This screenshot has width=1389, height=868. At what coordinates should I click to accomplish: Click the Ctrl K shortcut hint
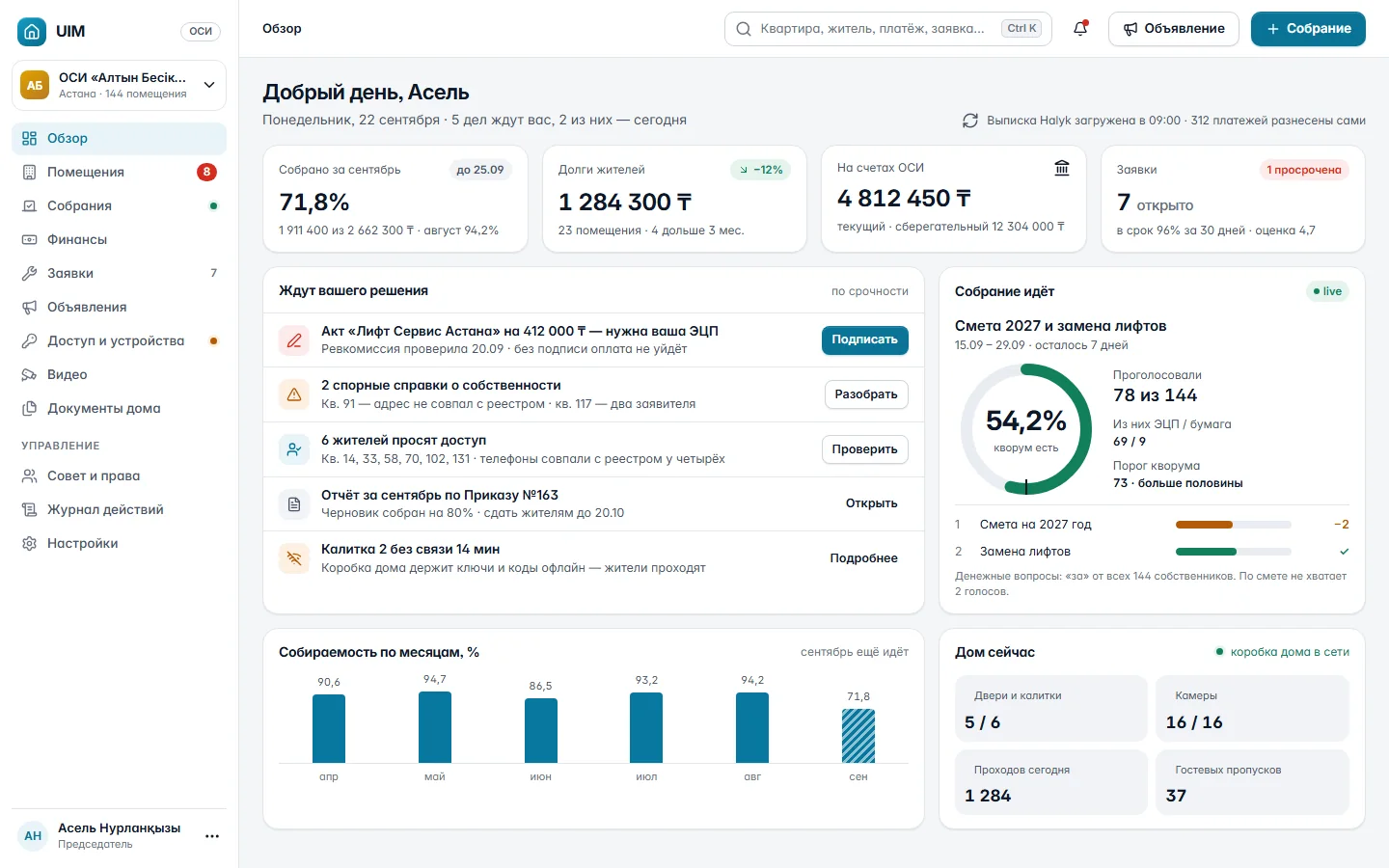pos(1021,29)
